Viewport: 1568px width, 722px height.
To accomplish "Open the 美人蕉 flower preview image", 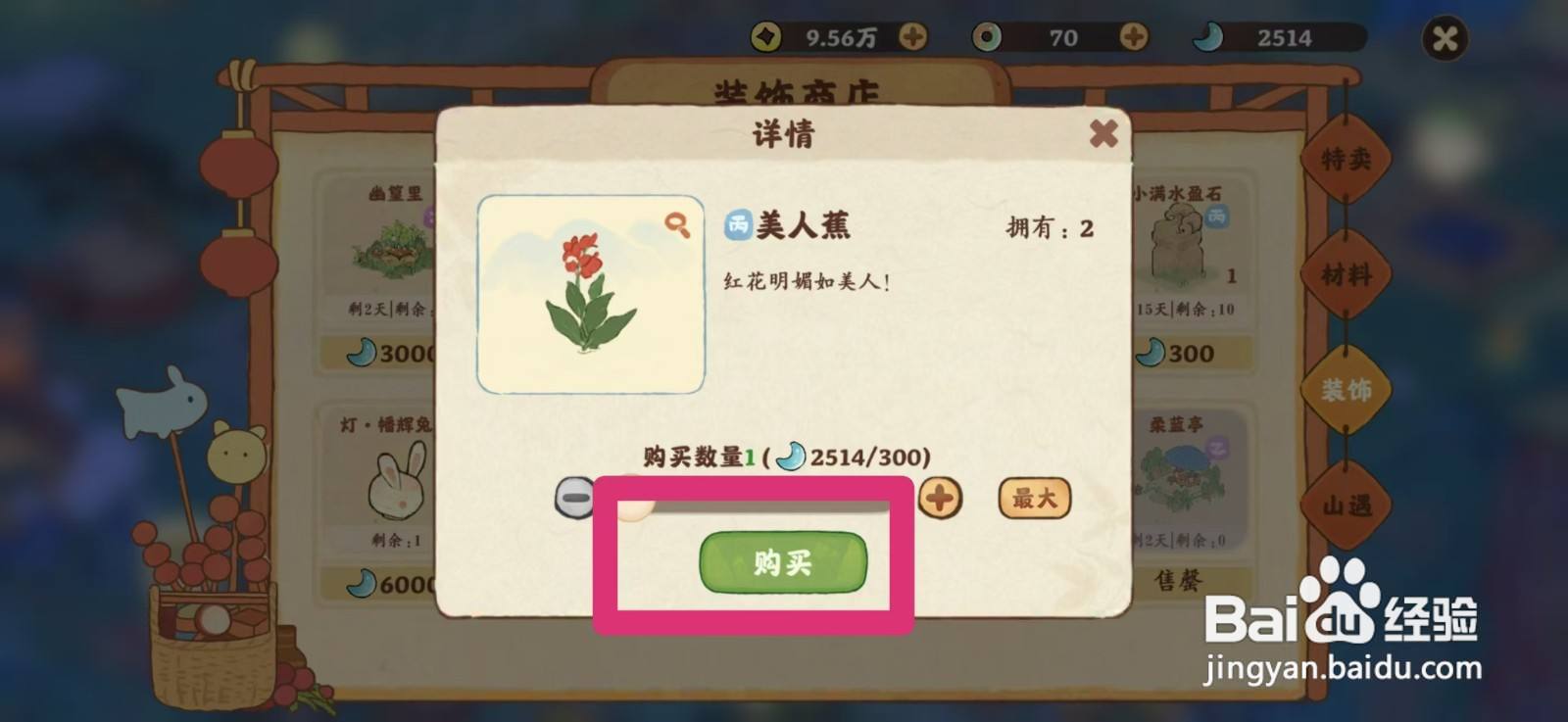I will [x=590, y=294].
